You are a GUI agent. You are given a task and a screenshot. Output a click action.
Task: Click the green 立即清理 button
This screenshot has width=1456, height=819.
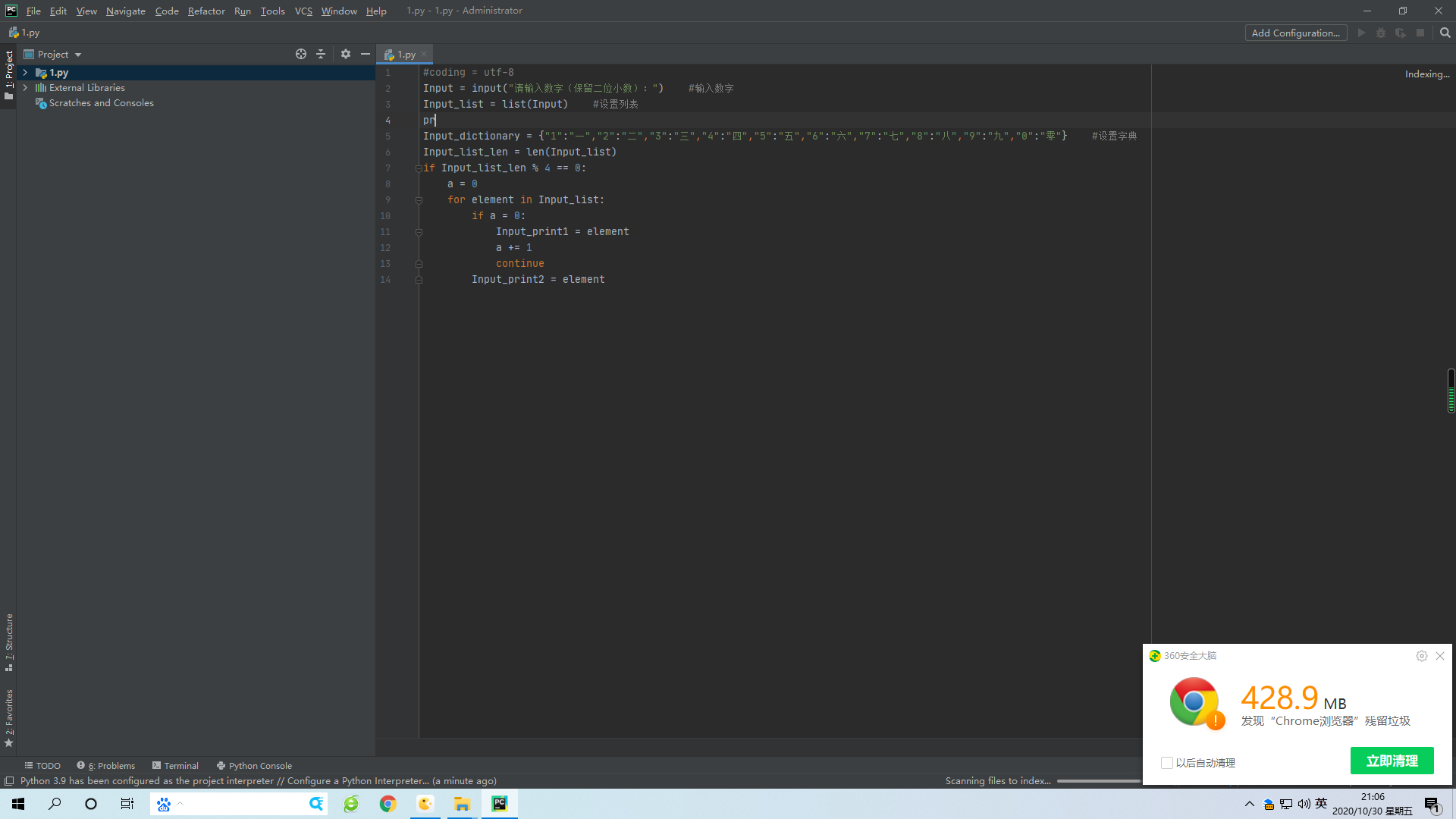pos(1392,761)
